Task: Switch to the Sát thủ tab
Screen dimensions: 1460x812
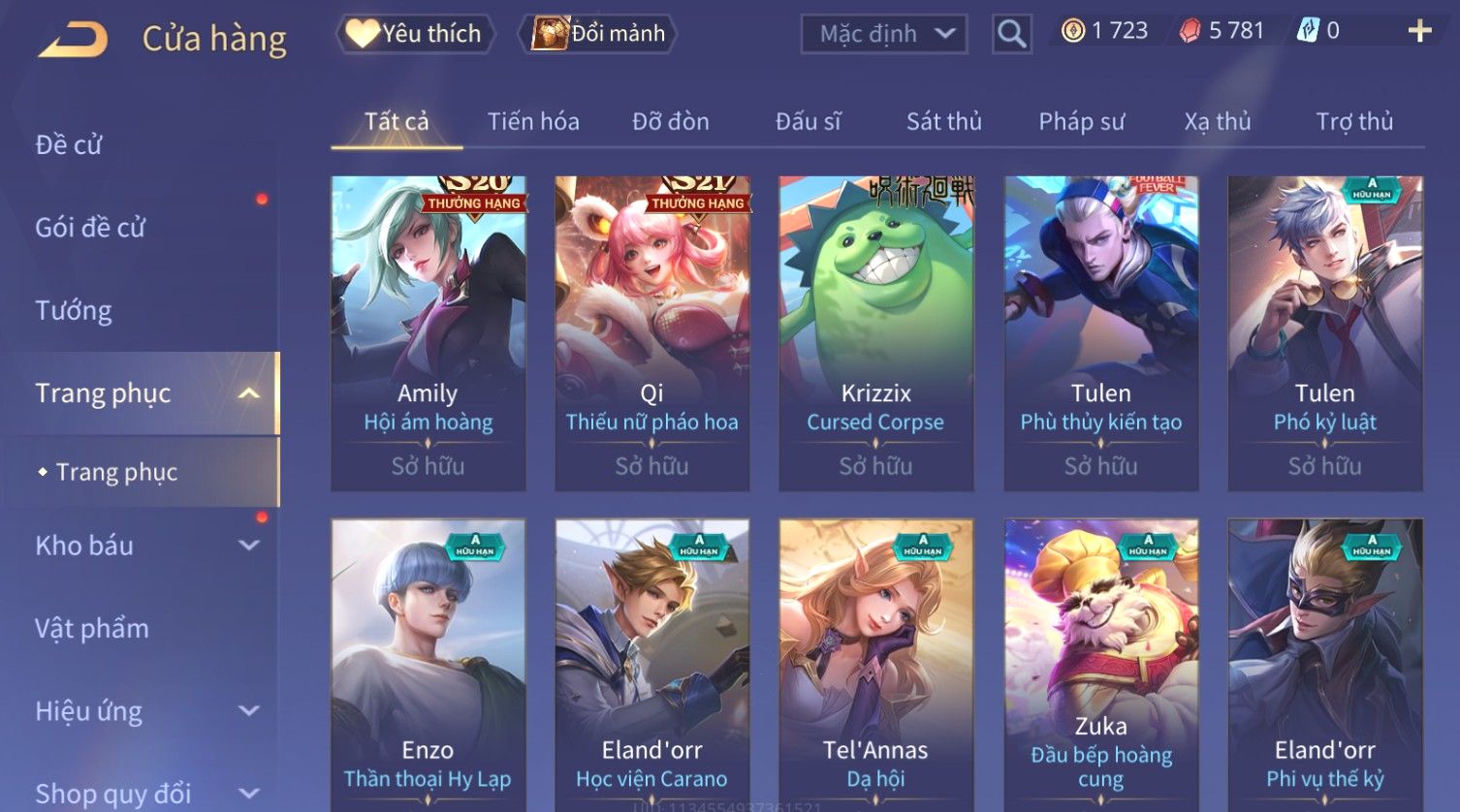Action: click(x=944, y=122)
